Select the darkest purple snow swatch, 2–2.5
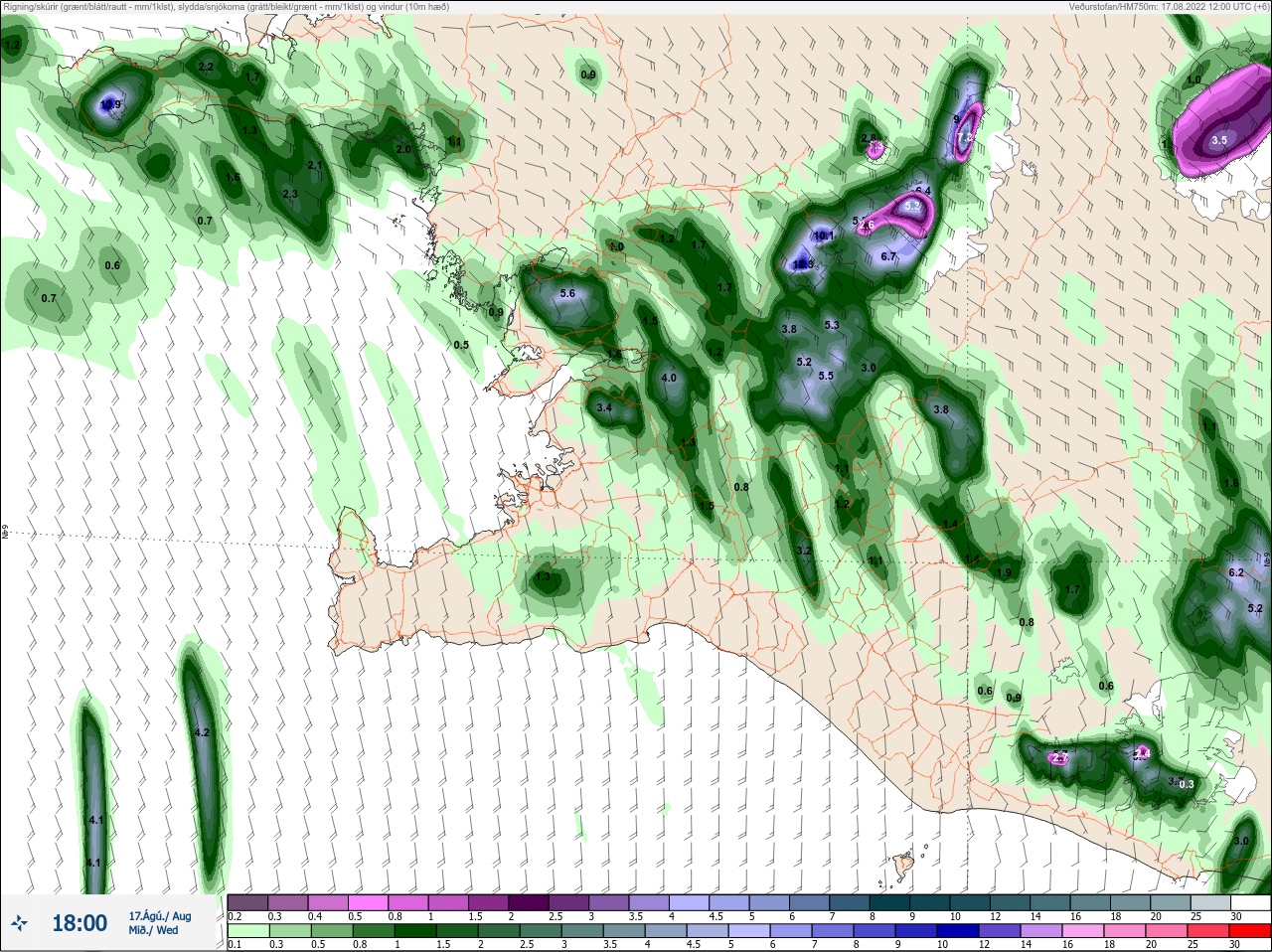This screenshot has height=952, width=1272. tap(531, 902)
